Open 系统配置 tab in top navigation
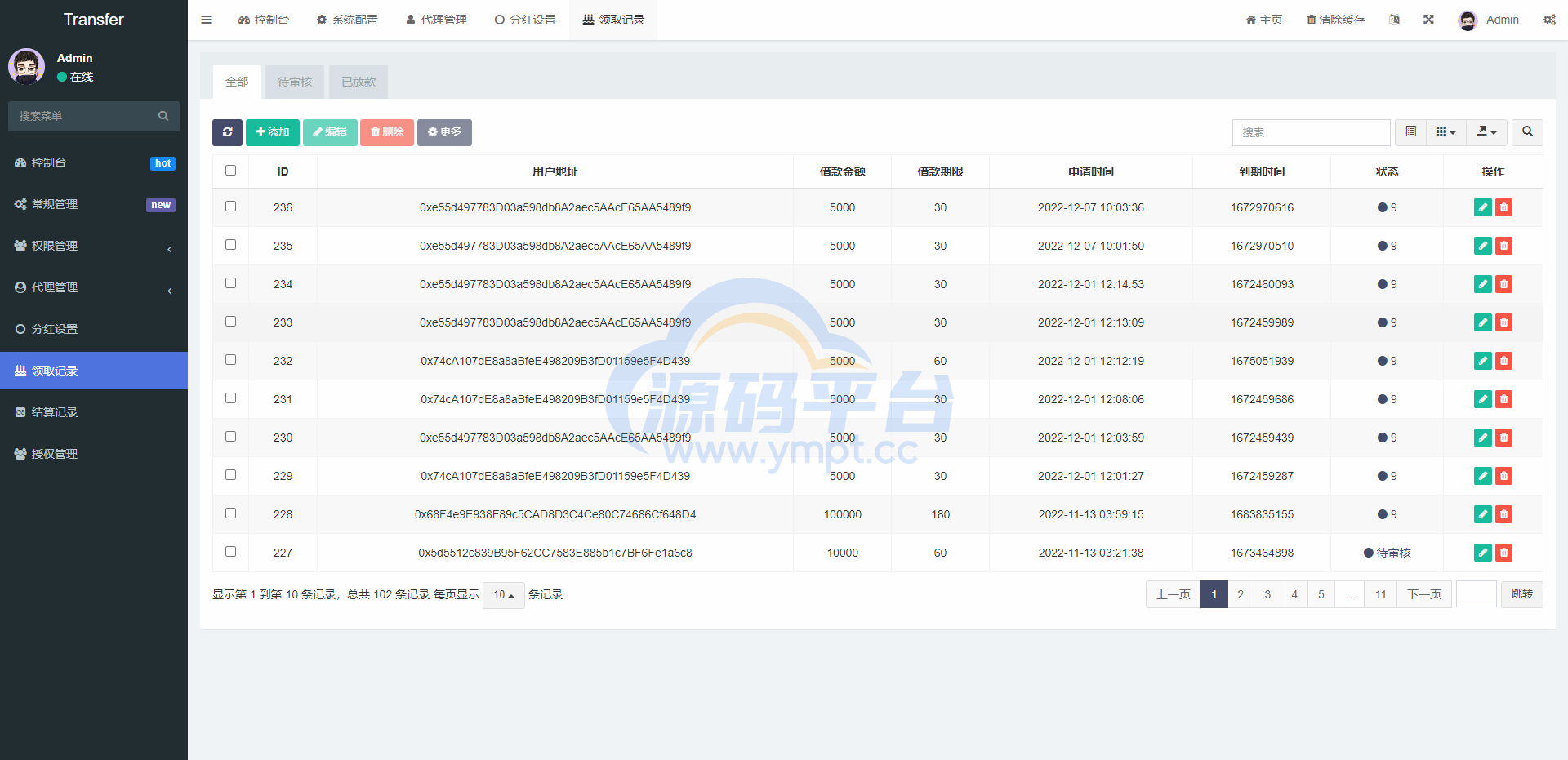The width and height of the screenshot is (1568, 760). [x=347, y=20]
